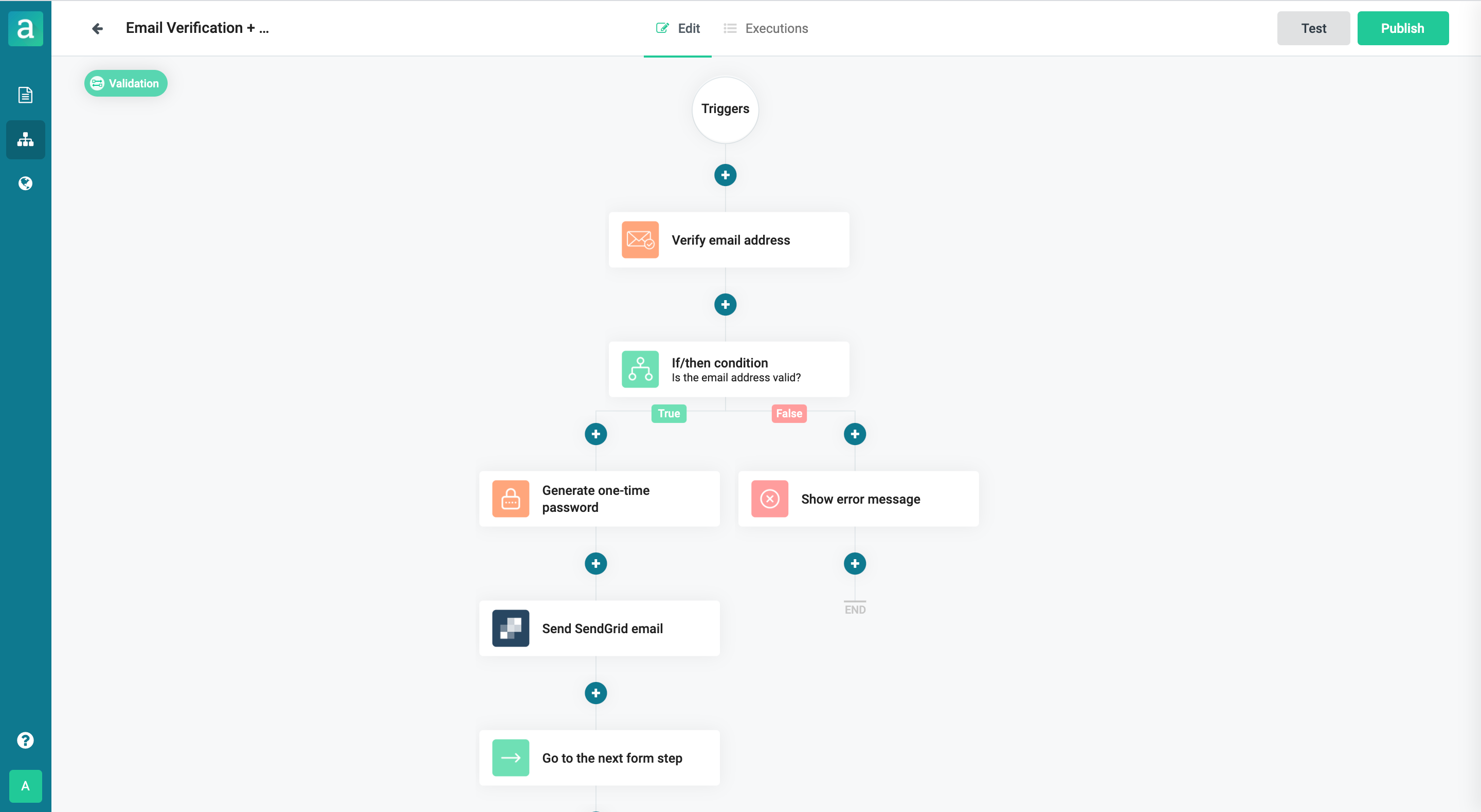The image size is (1481, 812).
Task: Click the Test button
Action: [x=1313, y=28]
